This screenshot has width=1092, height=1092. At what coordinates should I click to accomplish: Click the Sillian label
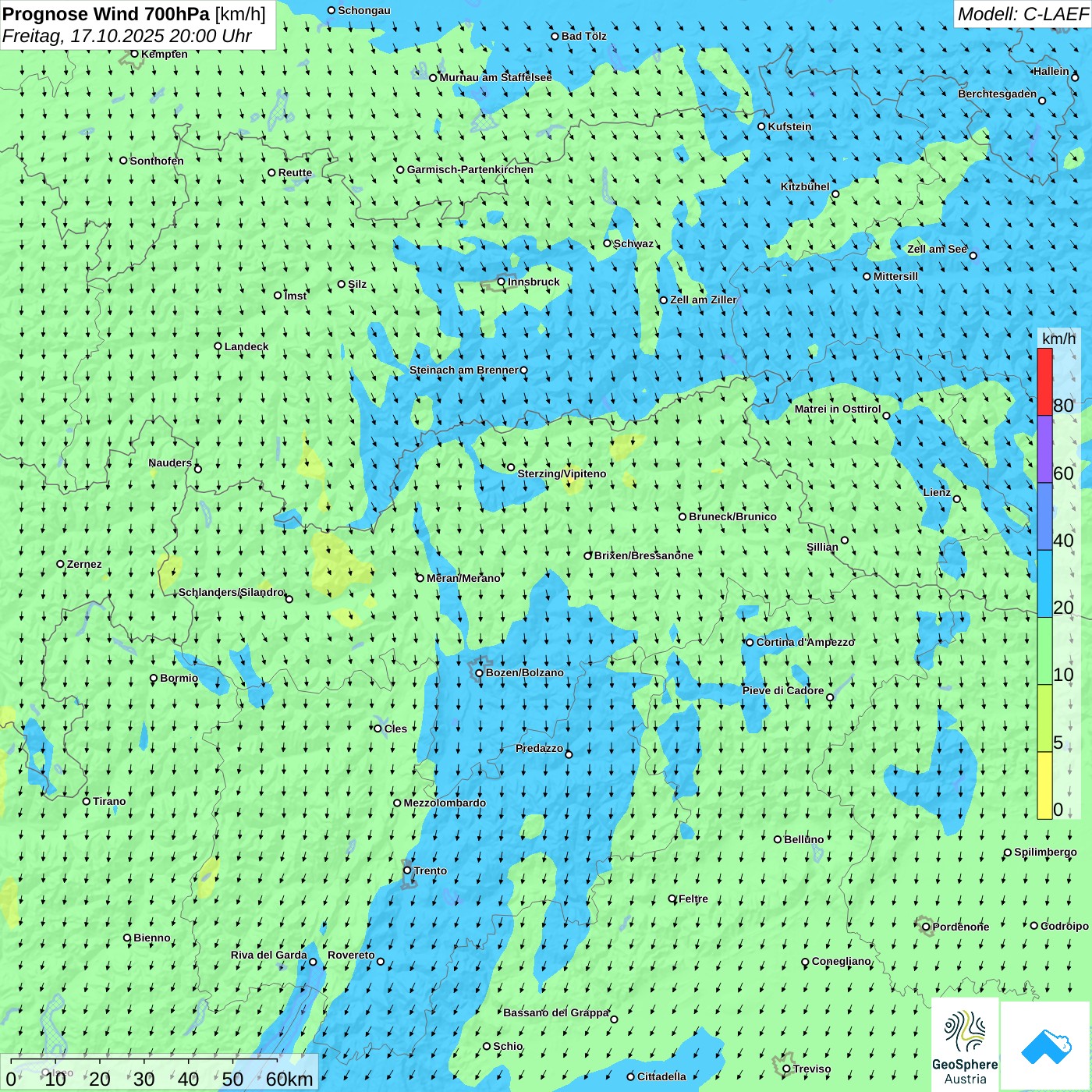[x=822, y=547]
